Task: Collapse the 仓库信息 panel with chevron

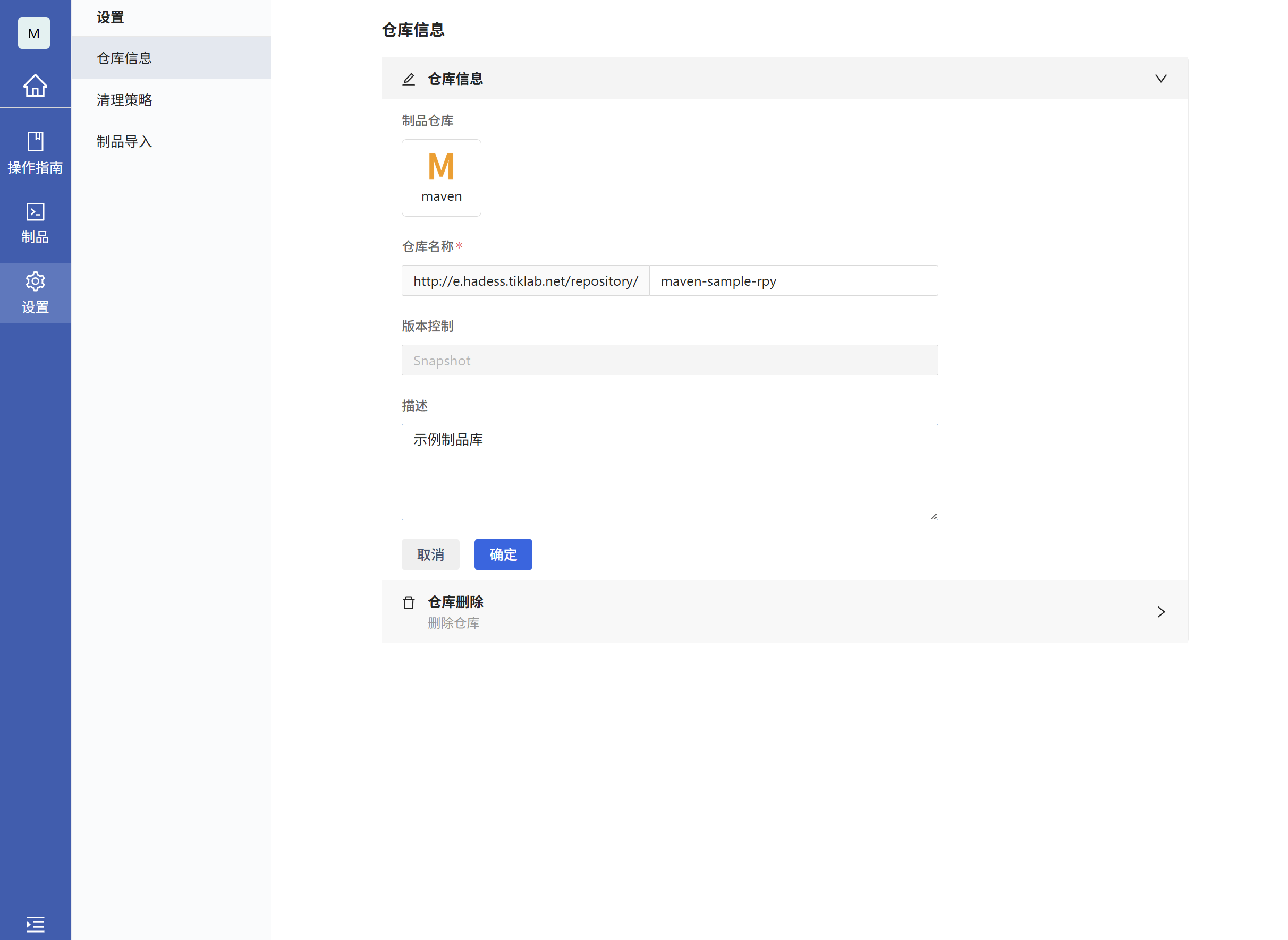Action: pyautogui.click(x=1160, y=79)
